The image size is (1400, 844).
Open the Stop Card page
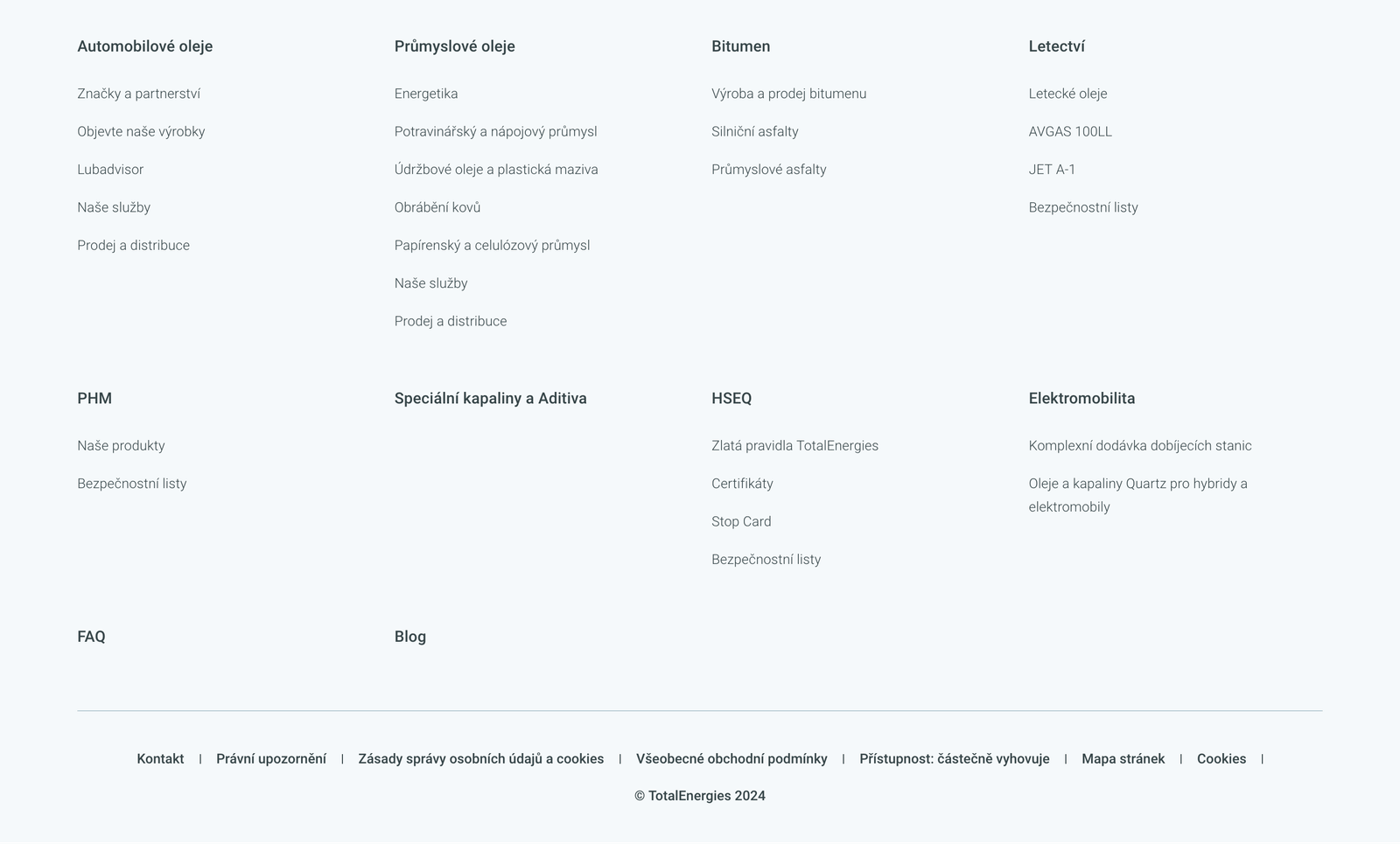741,521
